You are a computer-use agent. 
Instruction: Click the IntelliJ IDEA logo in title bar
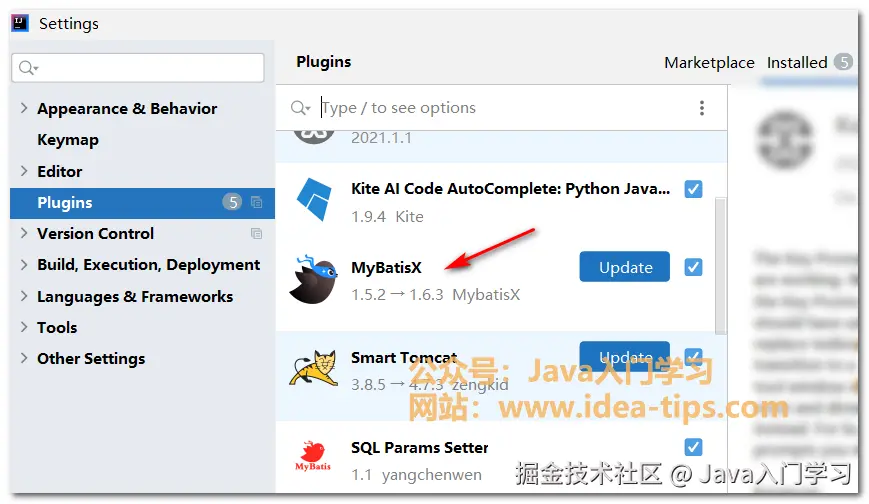tap(20, 23)
